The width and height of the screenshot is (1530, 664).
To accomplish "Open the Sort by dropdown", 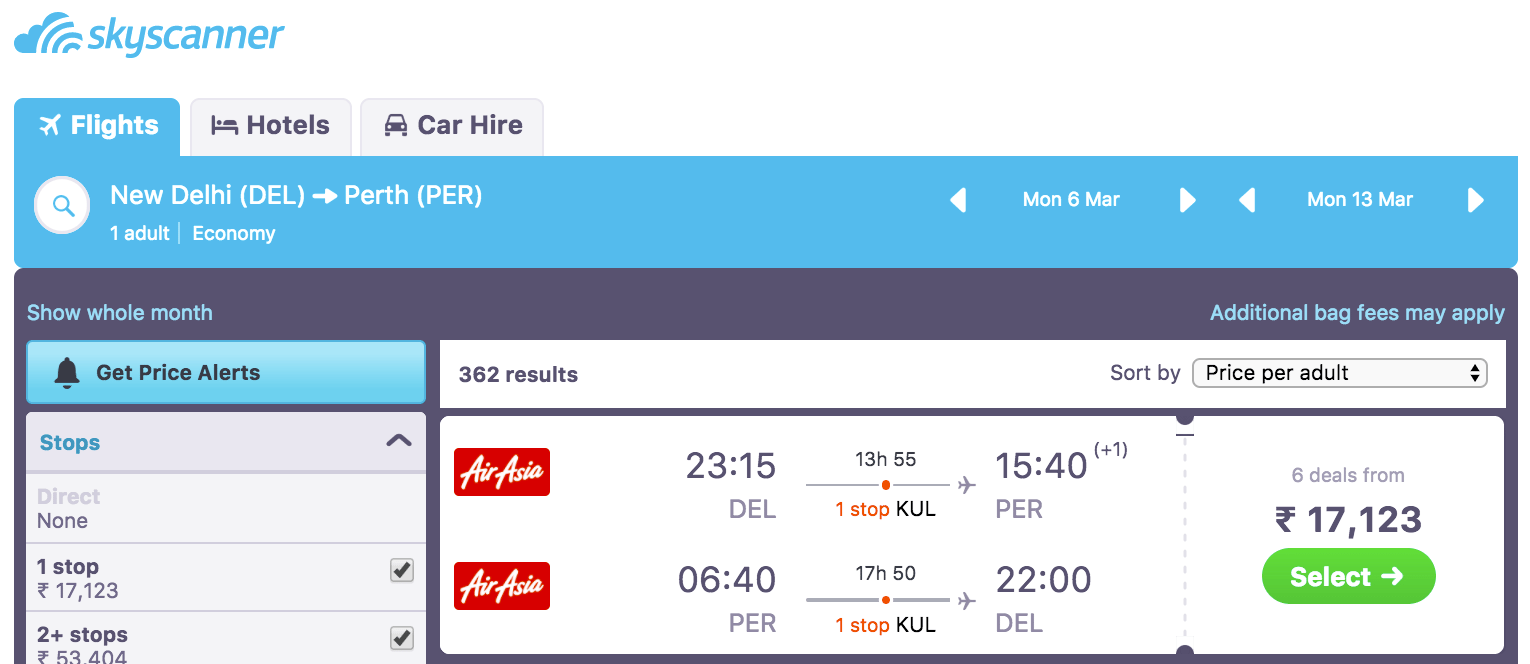I will tap(1340, 373).
